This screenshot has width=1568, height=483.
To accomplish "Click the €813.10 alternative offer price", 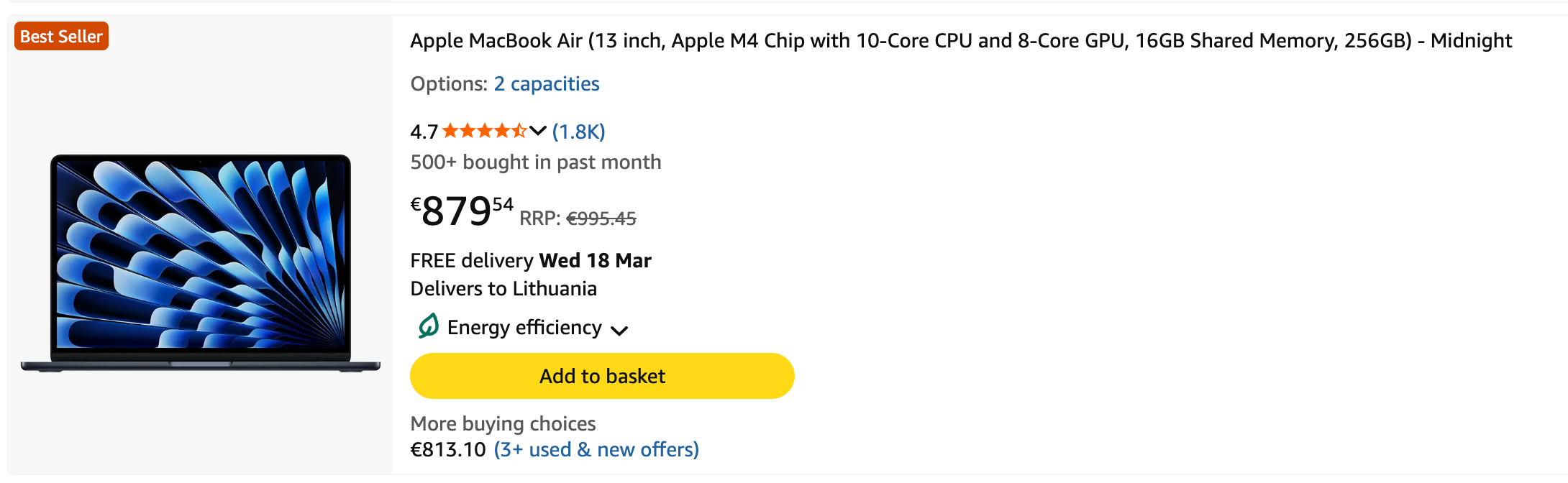I will click(x=448, y=450).
